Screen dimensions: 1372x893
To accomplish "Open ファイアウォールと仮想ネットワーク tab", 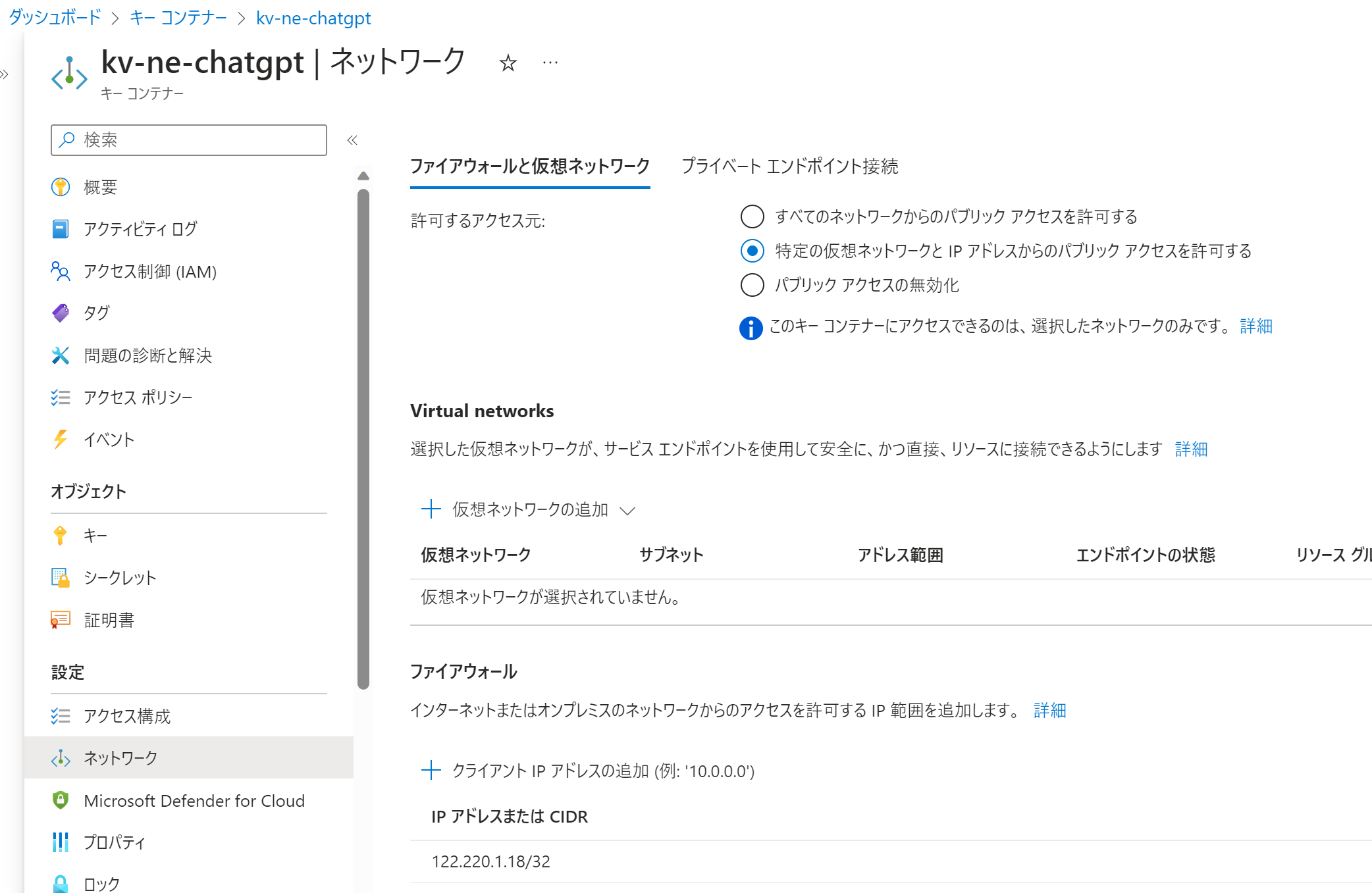I will coord(529,166).
